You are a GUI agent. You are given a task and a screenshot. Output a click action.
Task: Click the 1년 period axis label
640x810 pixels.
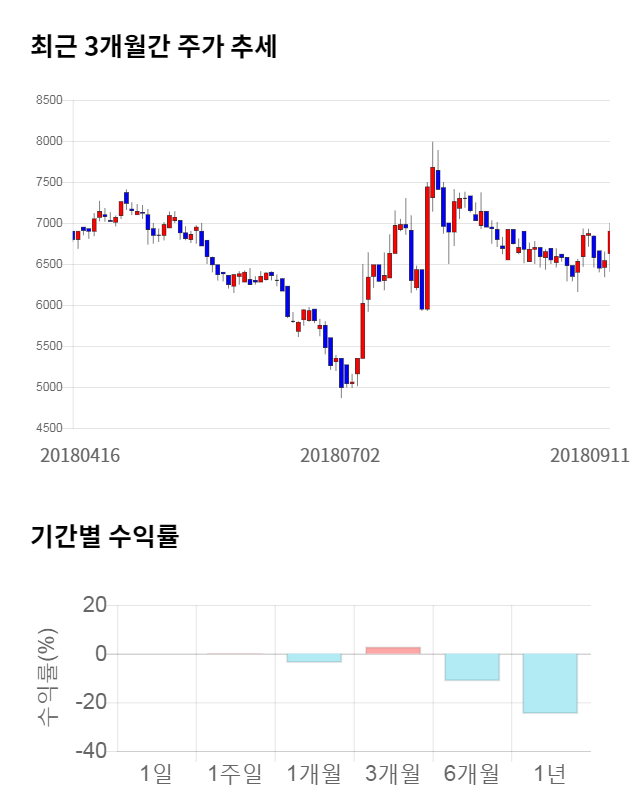[x=550, y=773]
